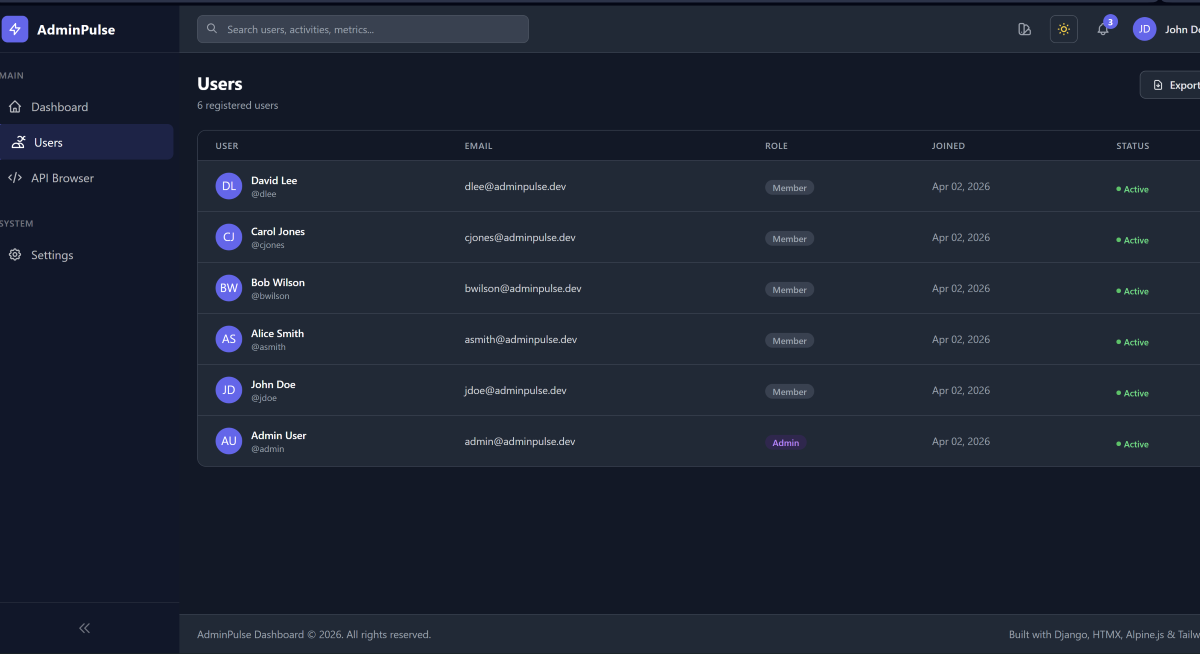Click the jdoe@adminpulse.dev email

[515, 390]
